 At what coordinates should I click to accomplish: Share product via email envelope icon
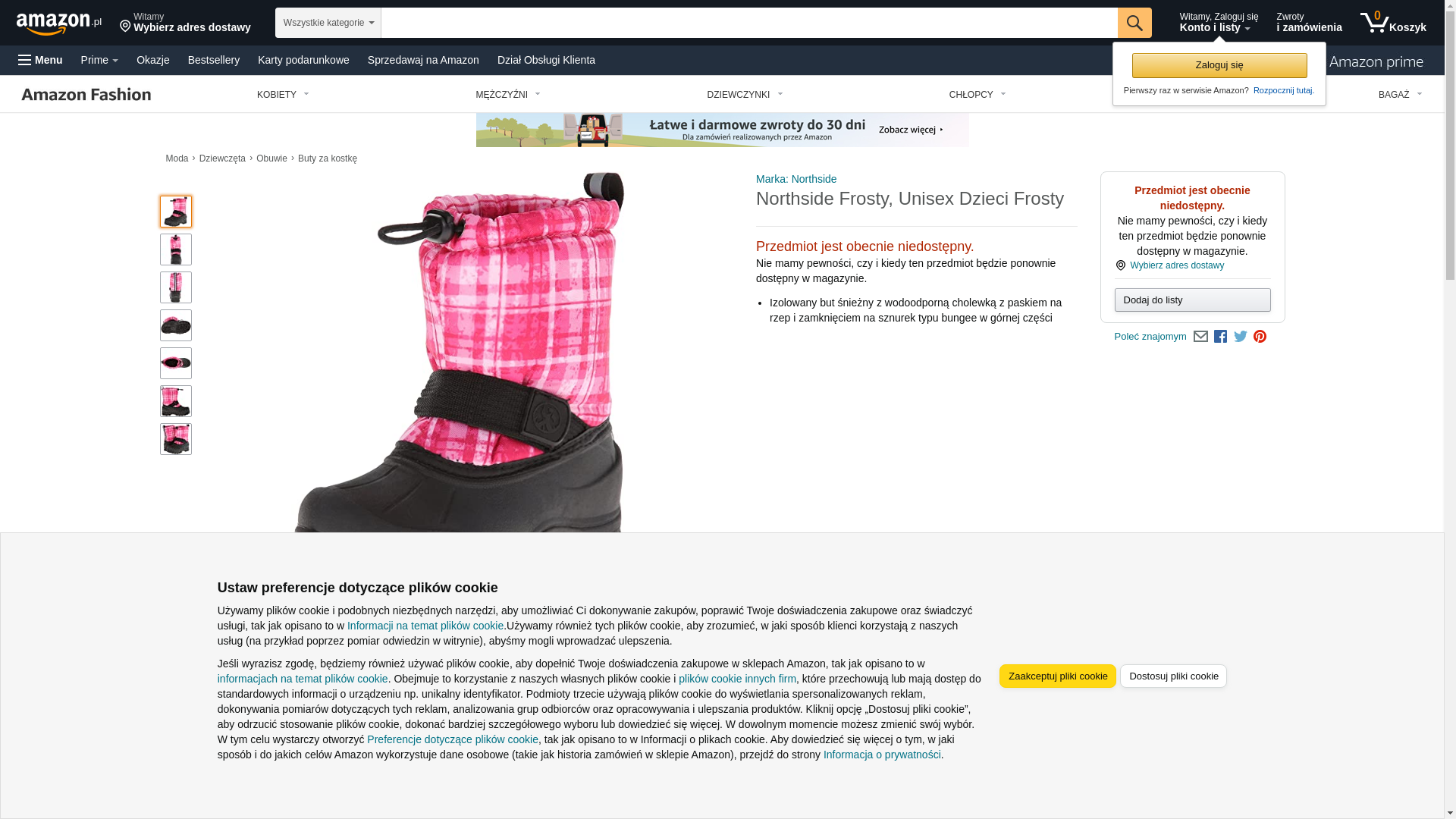pyautogui.click(x=1200, y=337)
